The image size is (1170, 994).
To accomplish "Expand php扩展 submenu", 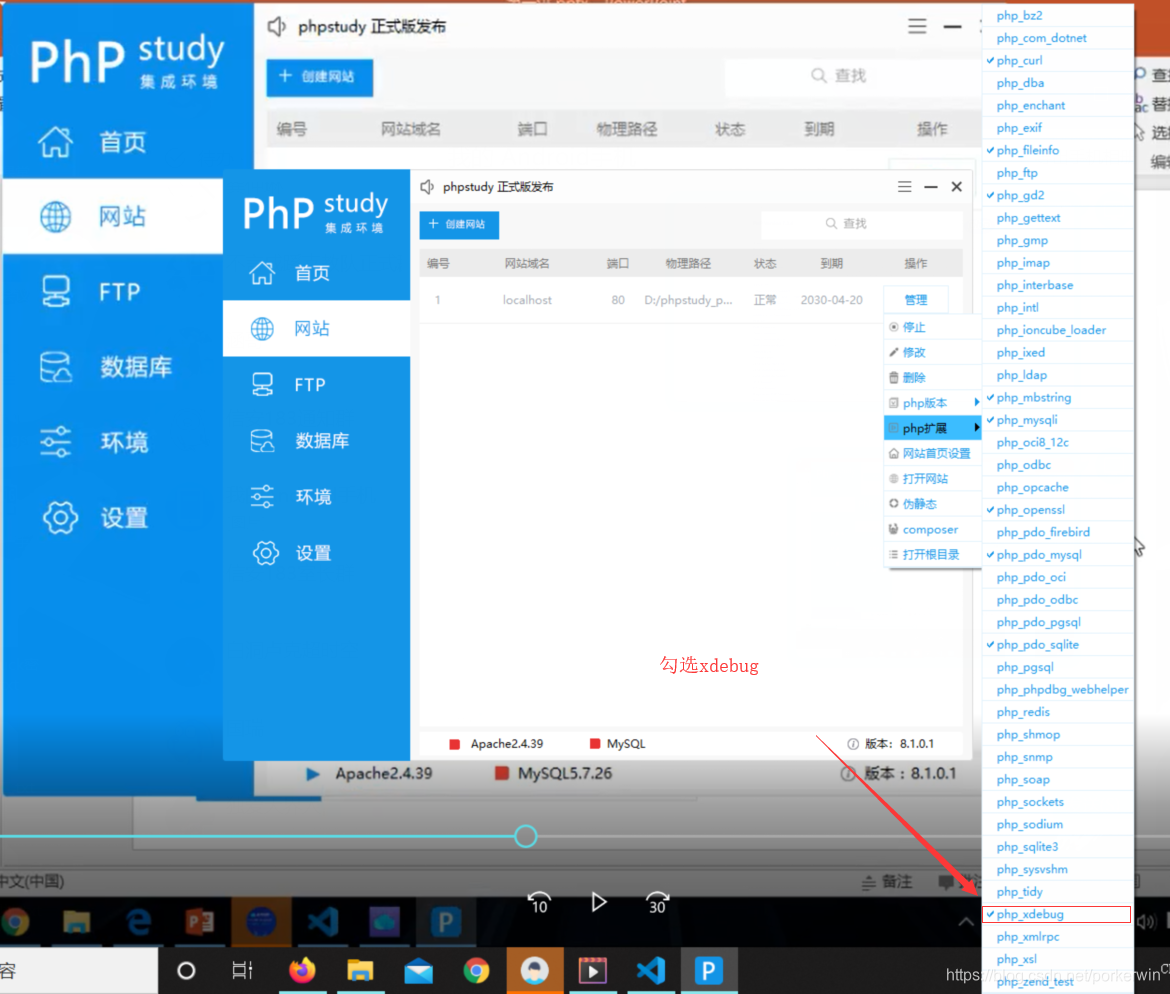I will coord(933,428).
